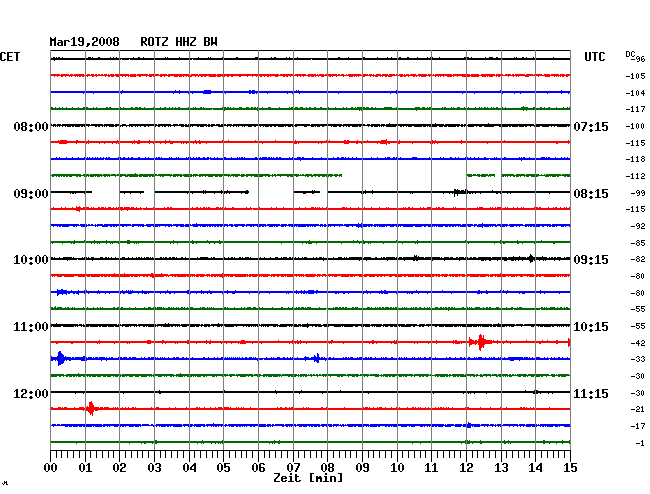
Task: Click the DC offset value -82
Action: click(637, 259)
